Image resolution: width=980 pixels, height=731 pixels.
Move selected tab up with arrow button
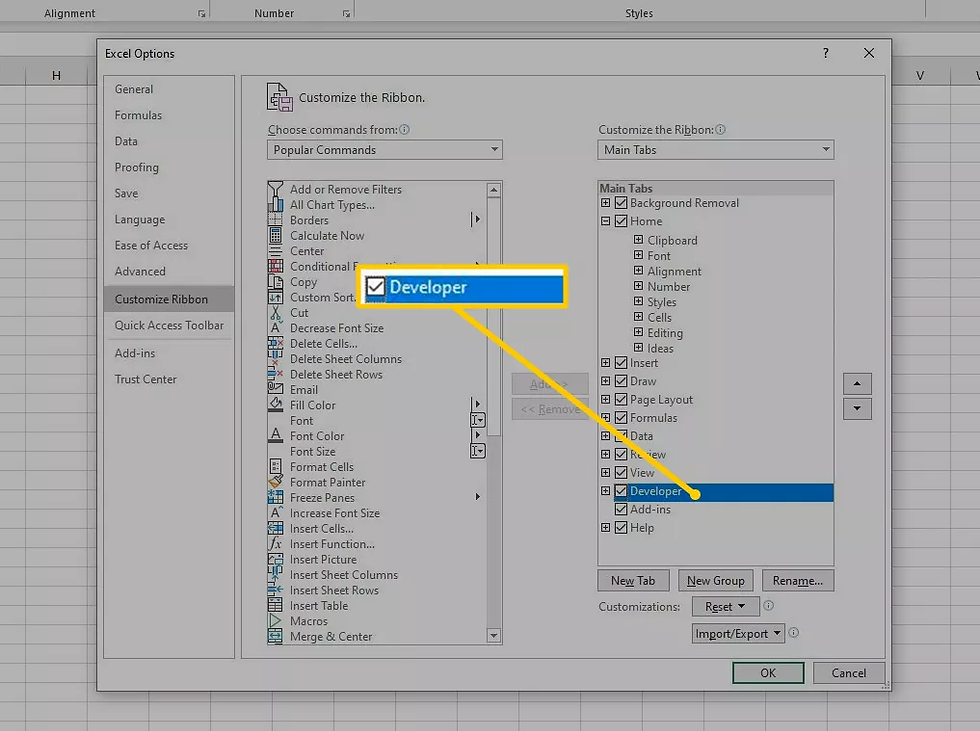pyautogui.click(x=857, y=384)
